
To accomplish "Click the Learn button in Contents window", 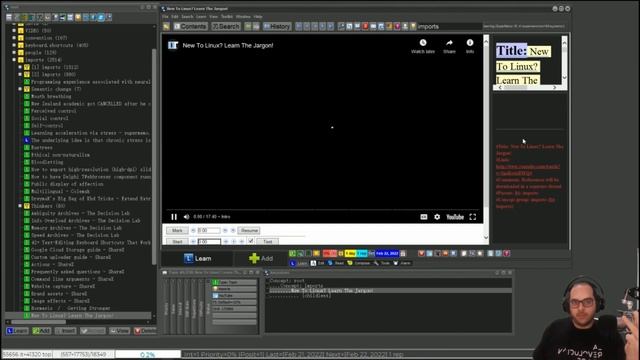I will pos(17,331).
